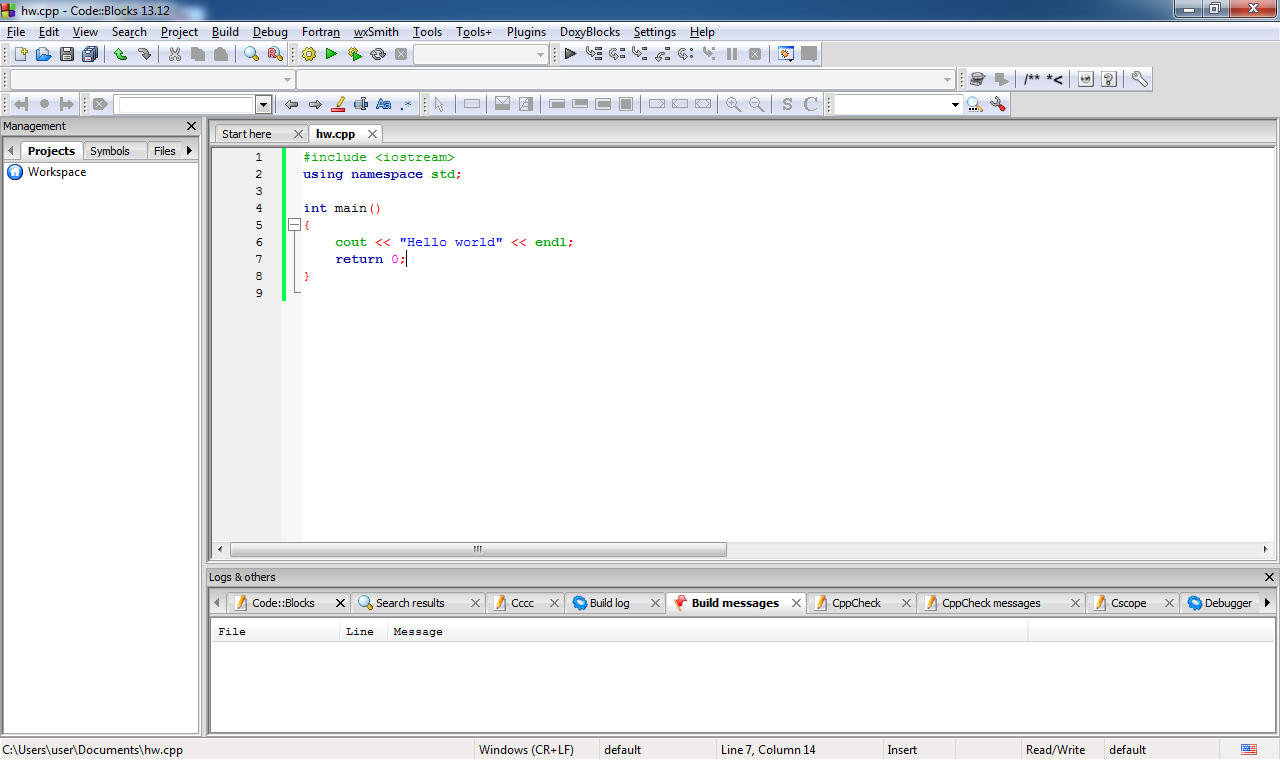Open the File menu
The height and width of the screenshot is (763, 1280).
(16, 32)
